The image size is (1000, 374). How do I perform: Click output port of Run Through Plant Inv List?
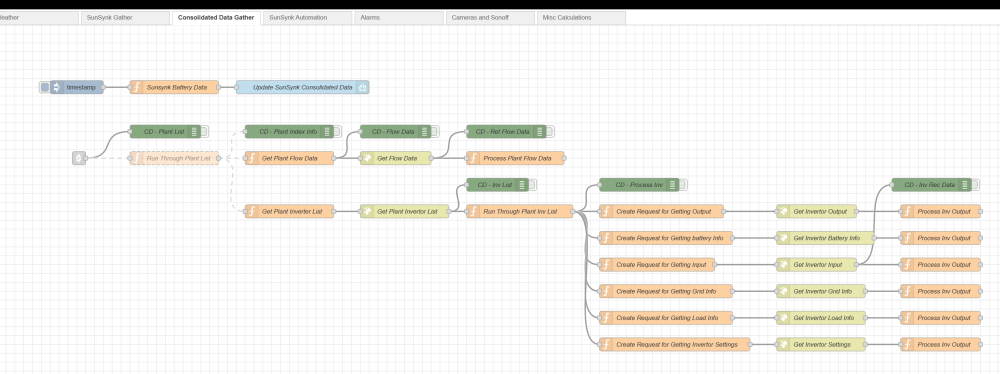(573, 211)
